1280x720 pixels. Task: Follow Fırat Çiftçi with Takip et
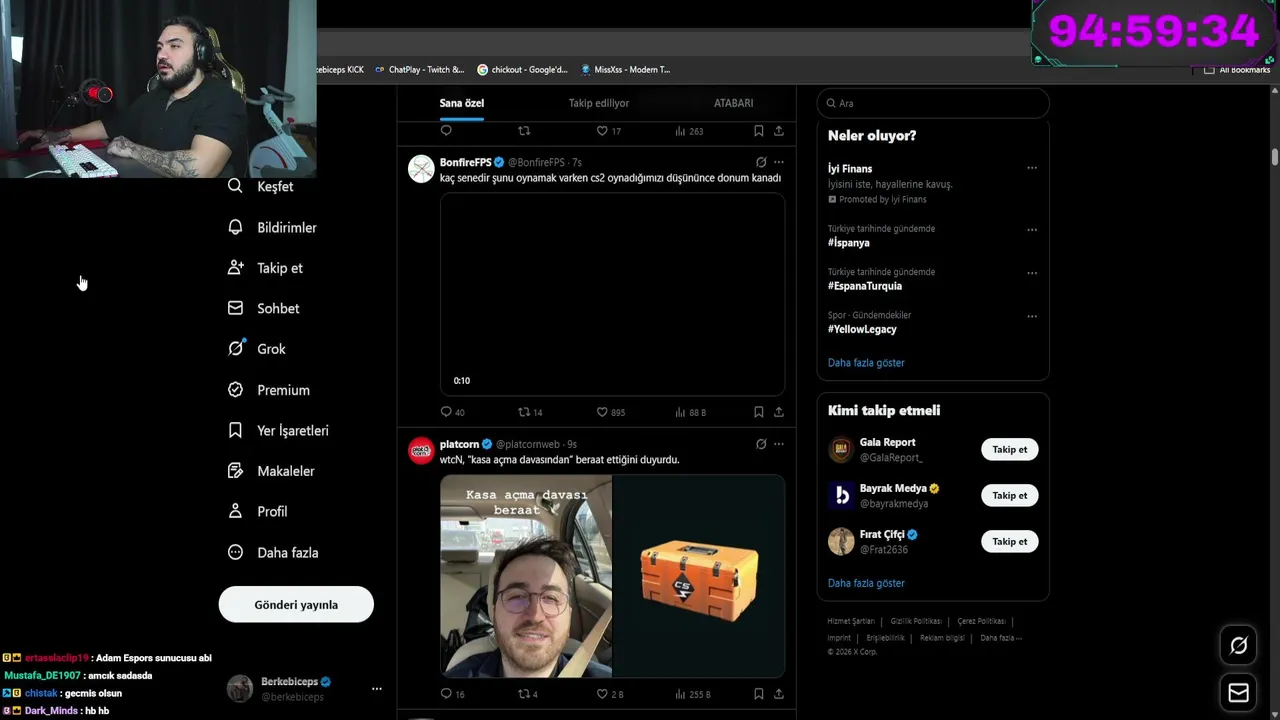(1010, 541)
